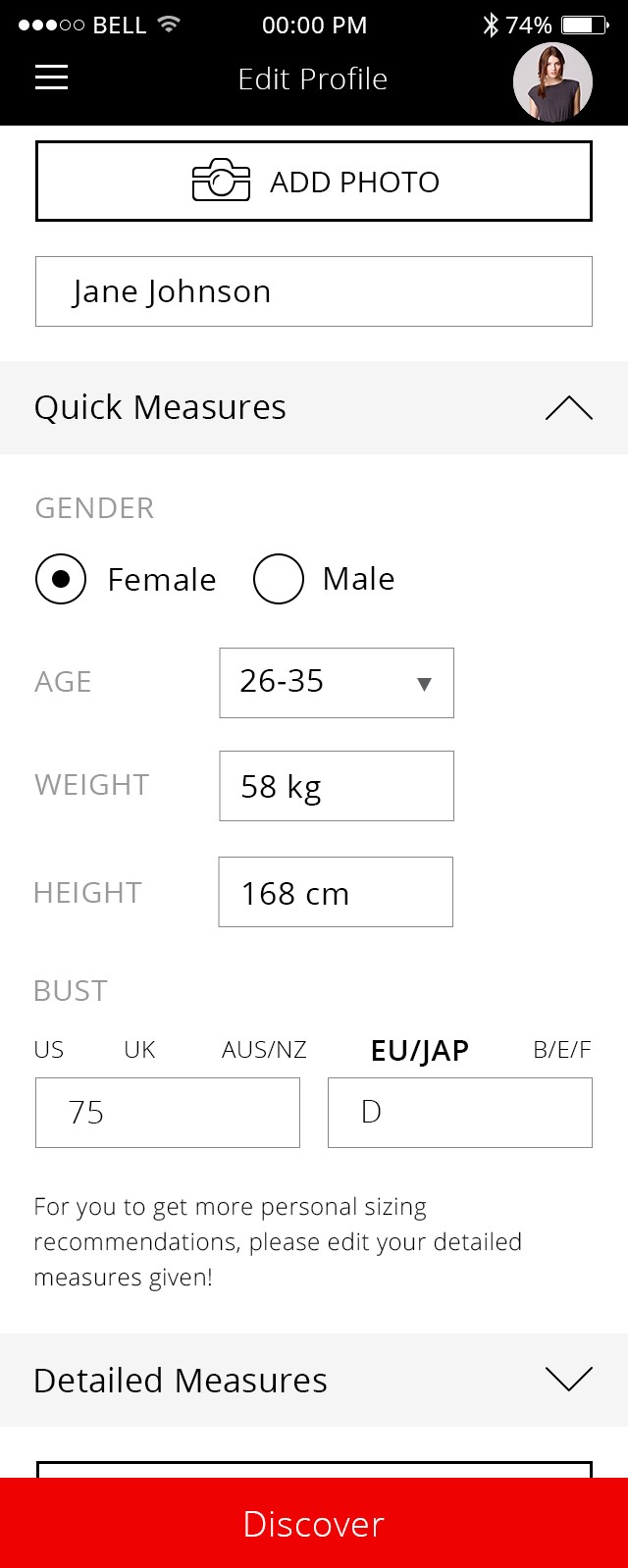Switch bust sizing to AUS/NZ

(x=264, y=1050)
